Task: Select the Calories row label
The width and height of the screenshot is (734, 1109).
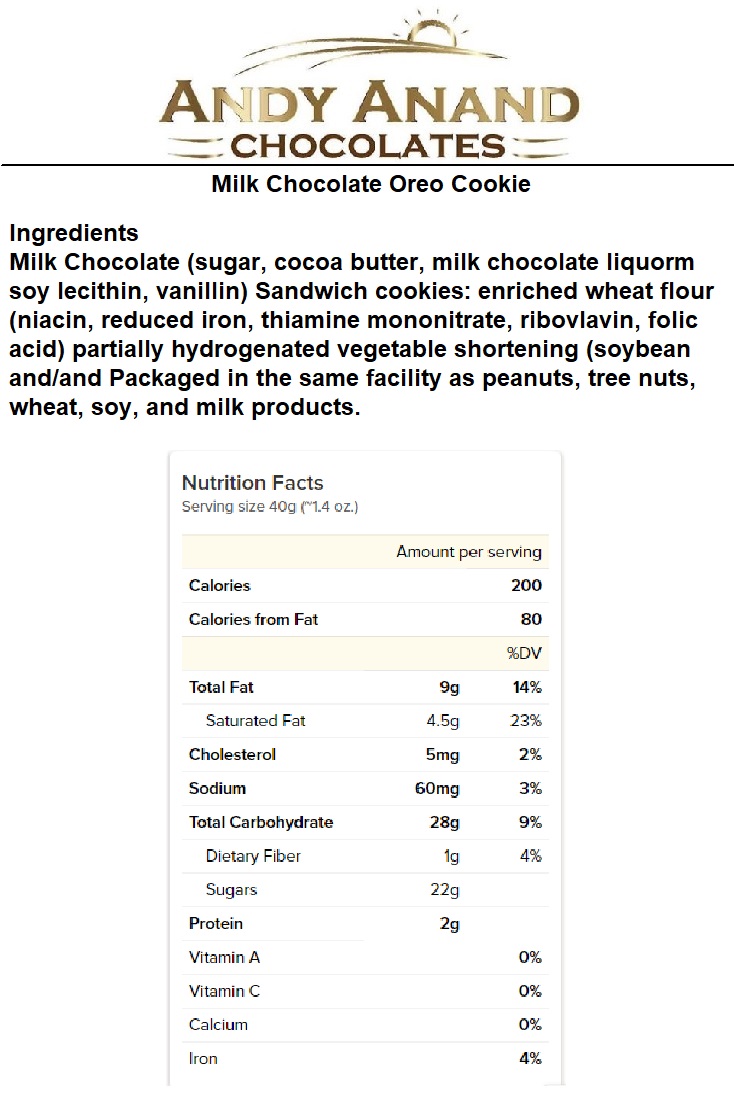Action: (220, 586)
